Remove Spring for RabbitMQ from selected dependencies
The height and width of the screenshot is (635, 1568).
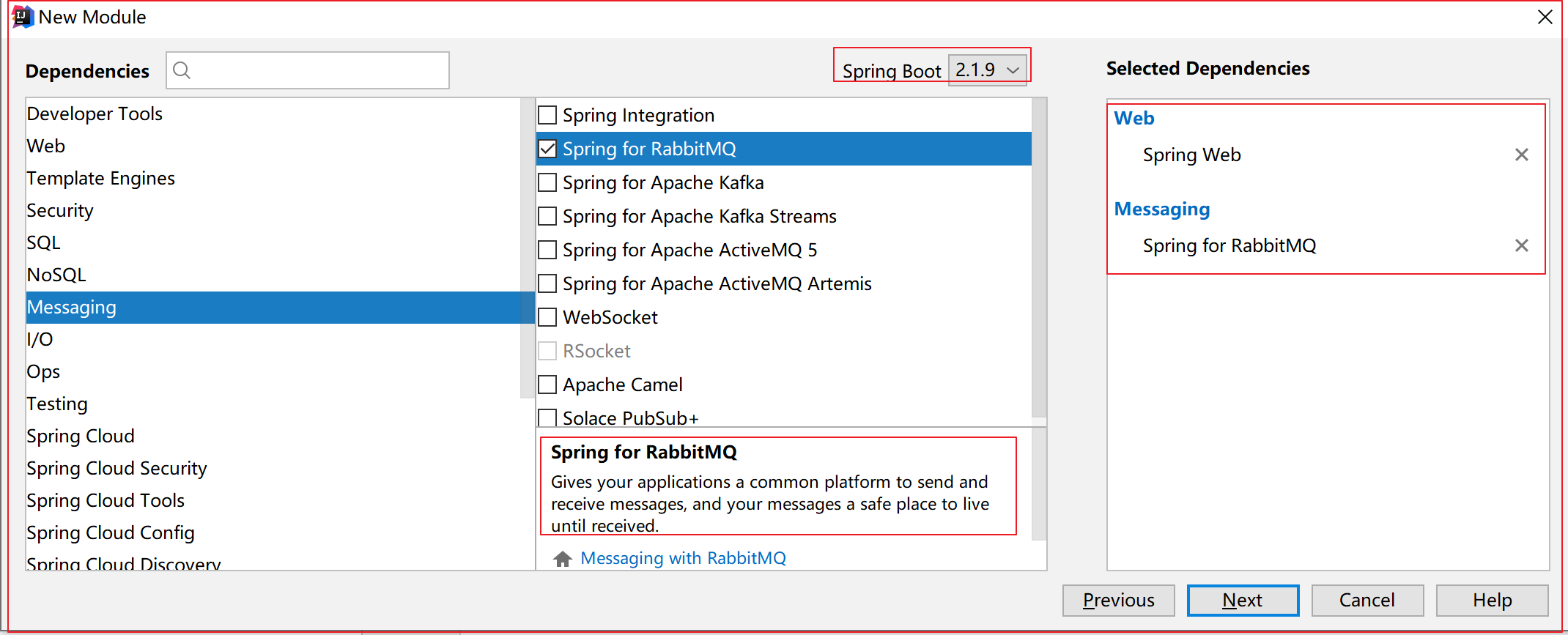[1521, 245]
